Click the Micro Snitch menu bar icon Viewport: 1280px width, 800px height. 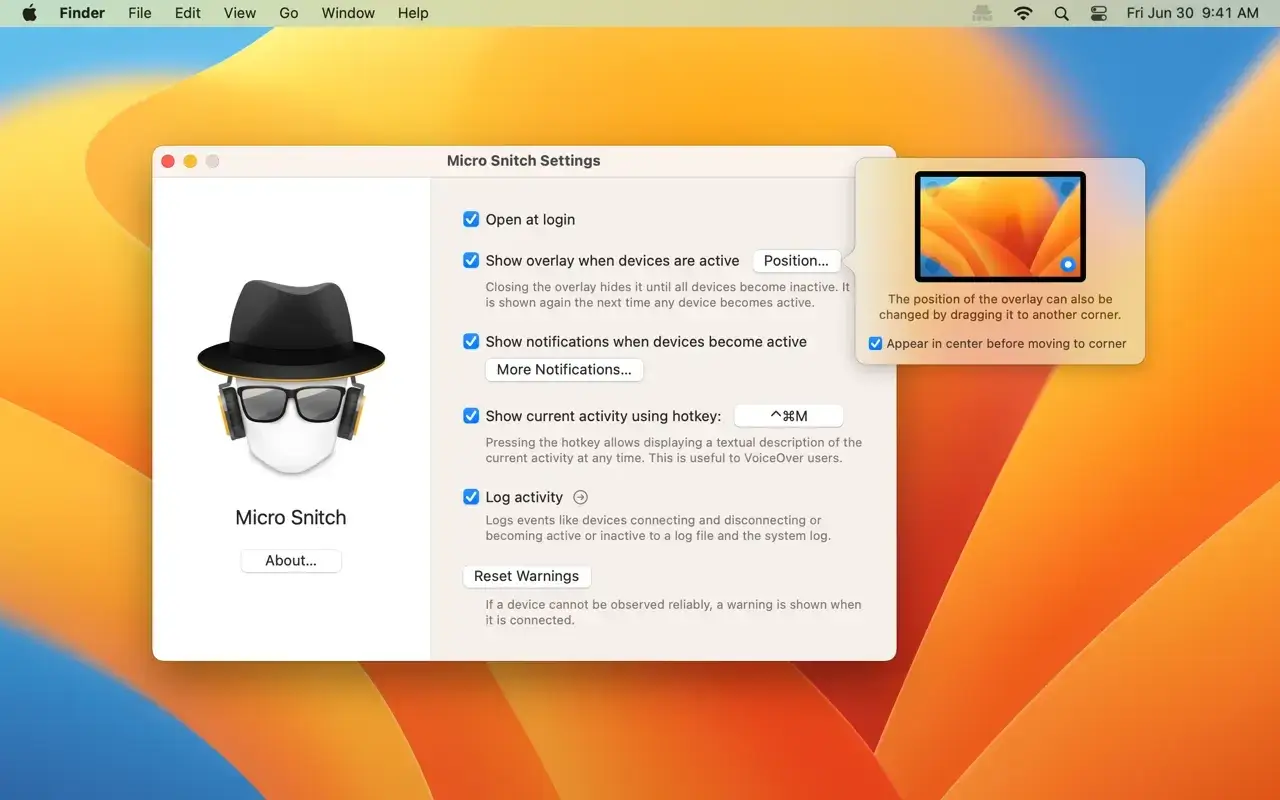coord(982,13)
